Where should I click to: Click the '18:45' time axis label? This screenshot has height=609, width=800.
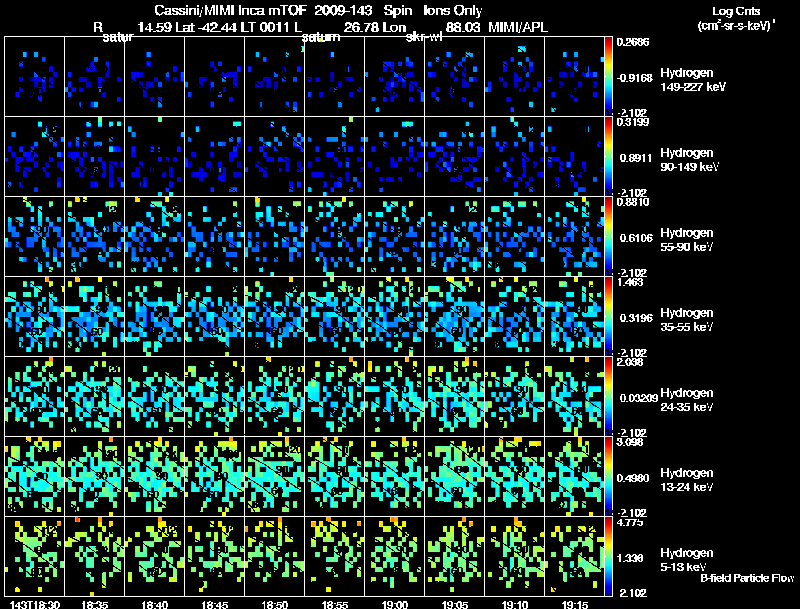tap(215, 604)
